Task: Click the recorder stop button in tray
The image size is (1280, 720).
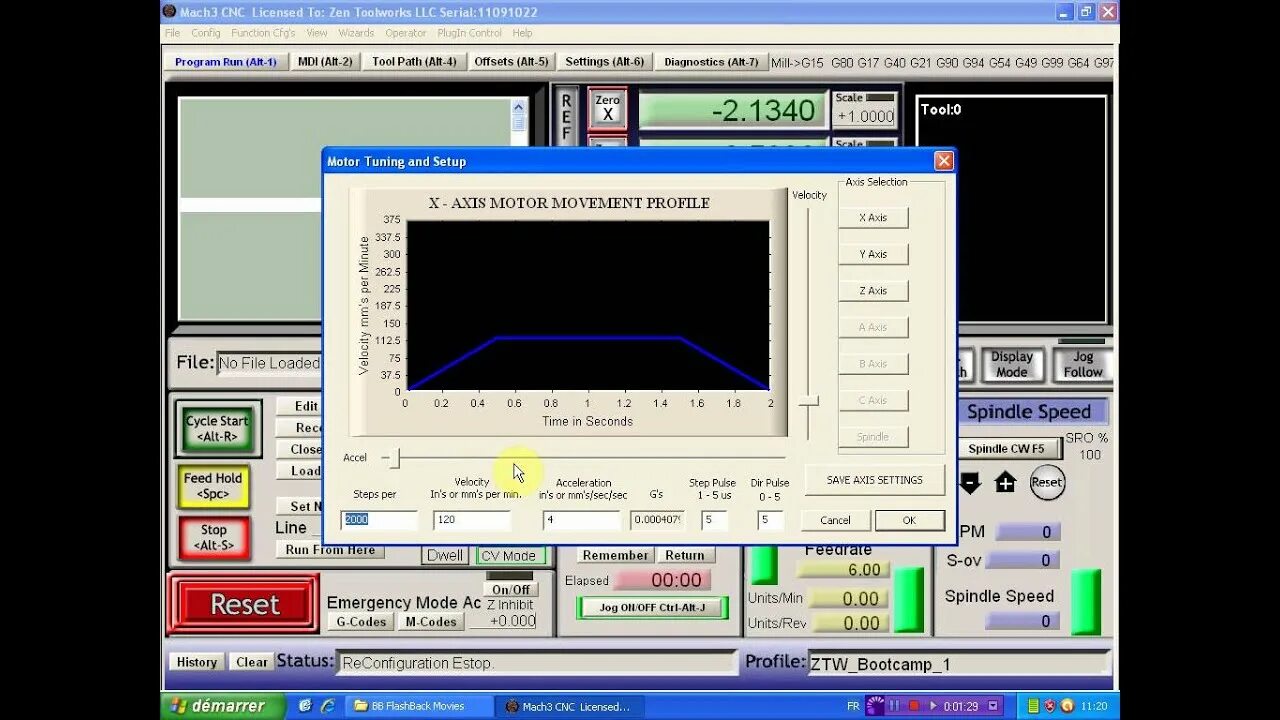Action: pos(914,706)
